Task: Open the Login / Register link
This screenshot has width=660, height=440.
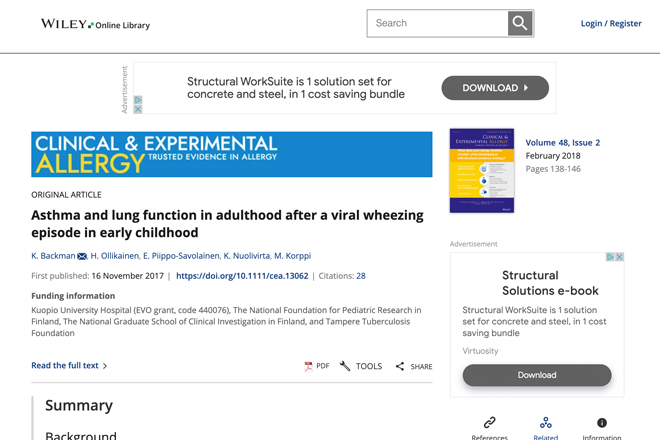Action: click(611, 24)
